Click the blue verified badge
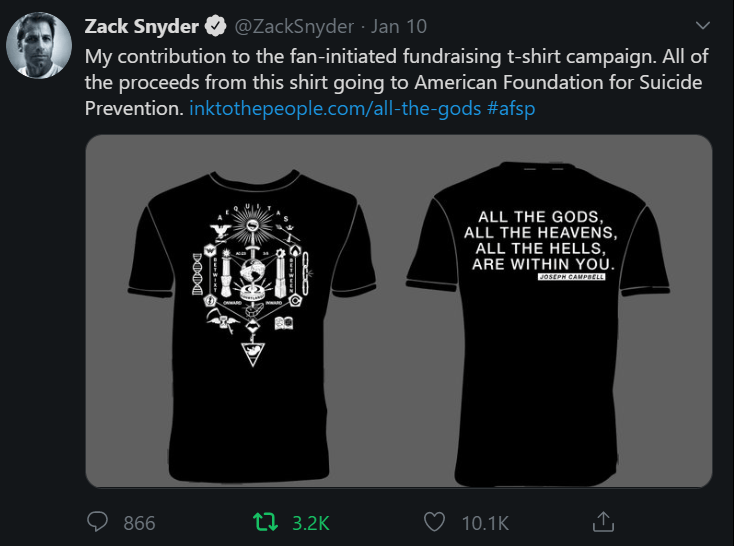734x546 pixels. pyautogui.click(x=215, y=26)
